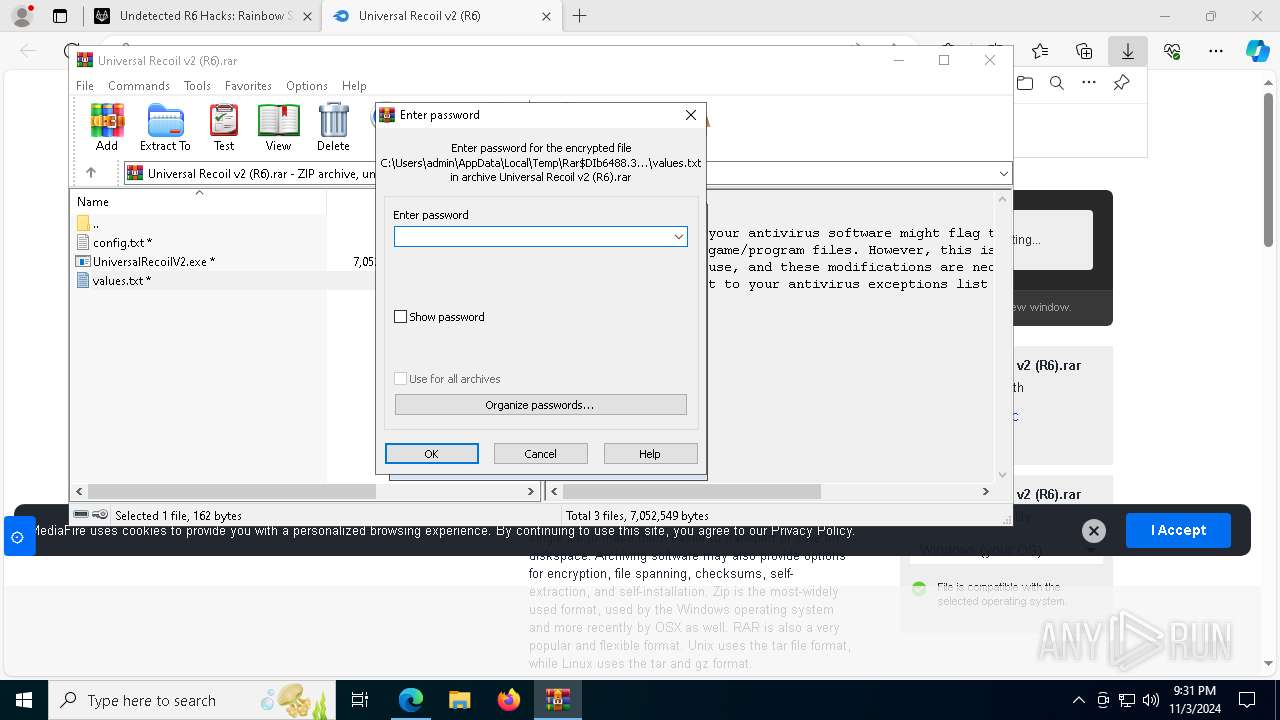This screenshot has height=720, width=1280.
Task: Open the Edge Downloads icon
Action: click(1128, 51)
